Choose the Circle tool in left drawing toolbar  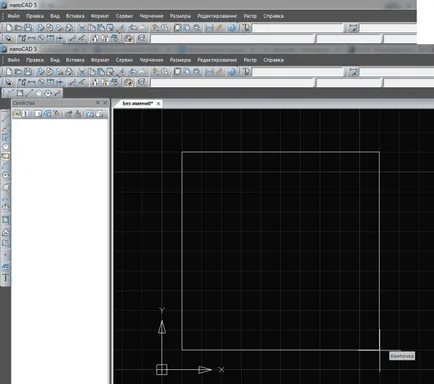pyautogui.click(x=6, y=175)
